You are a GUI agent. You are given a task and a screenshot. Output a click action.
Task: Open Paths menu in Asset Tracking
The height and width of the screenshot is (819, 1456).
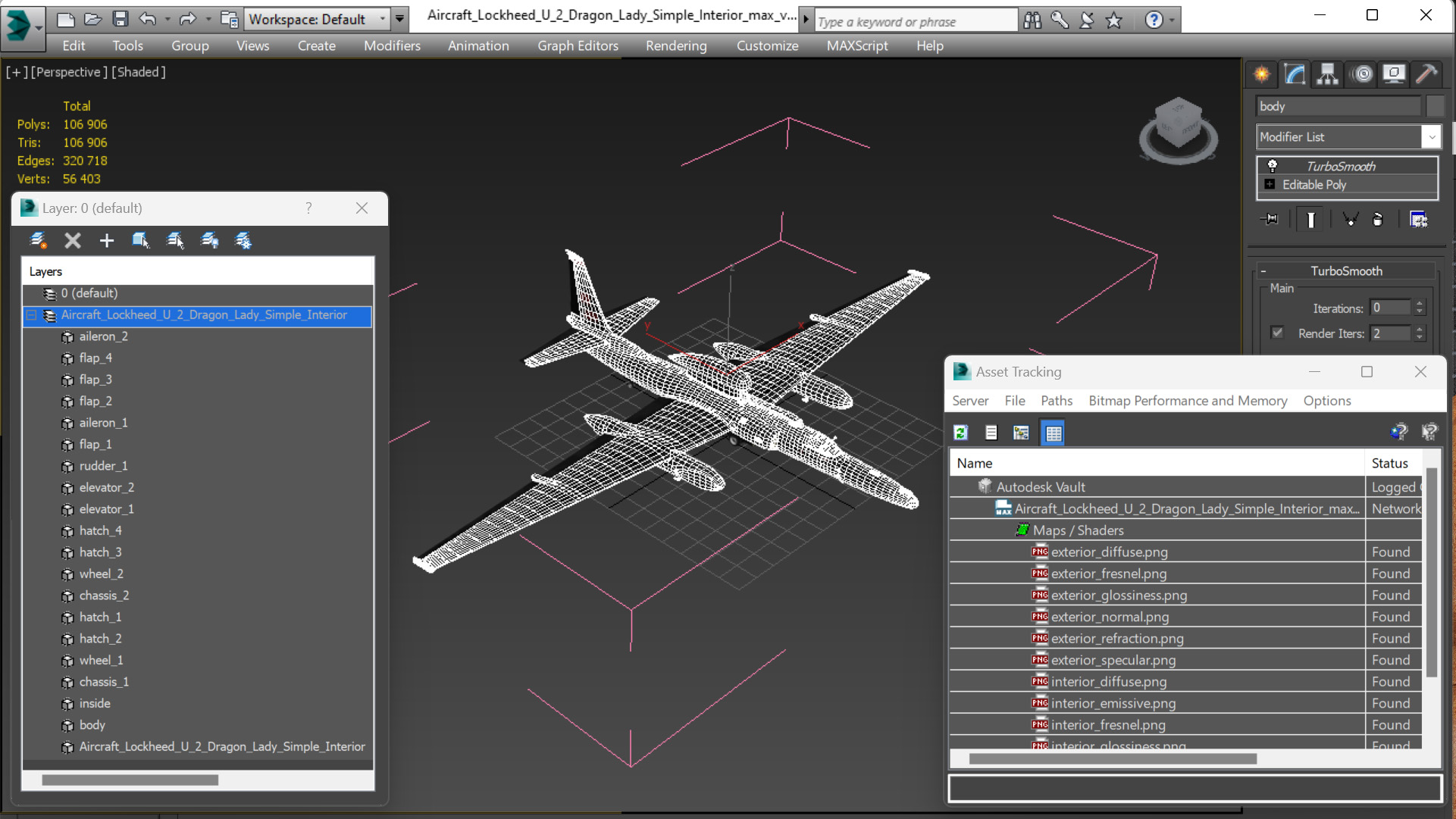point(1056,401)
